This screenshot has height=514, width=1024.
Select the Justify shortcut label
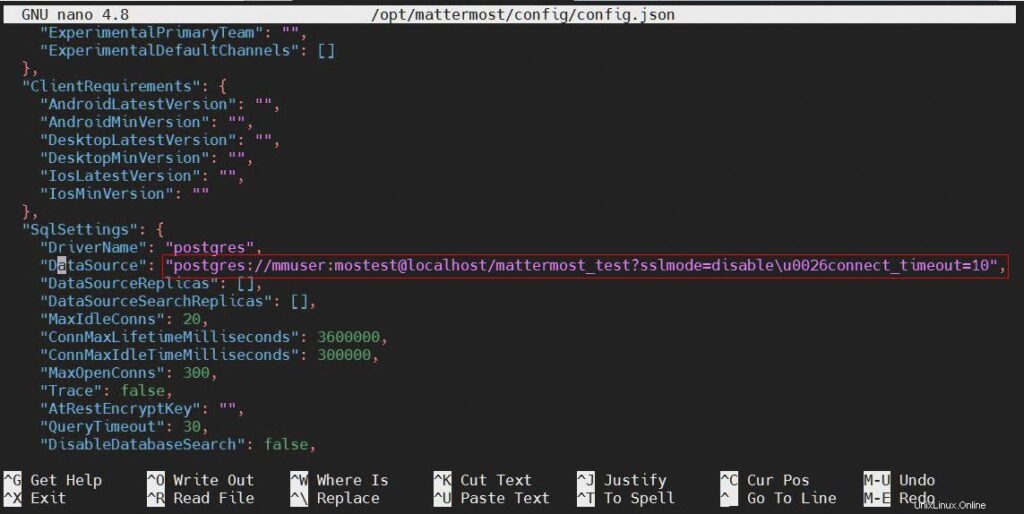[635, 480]
